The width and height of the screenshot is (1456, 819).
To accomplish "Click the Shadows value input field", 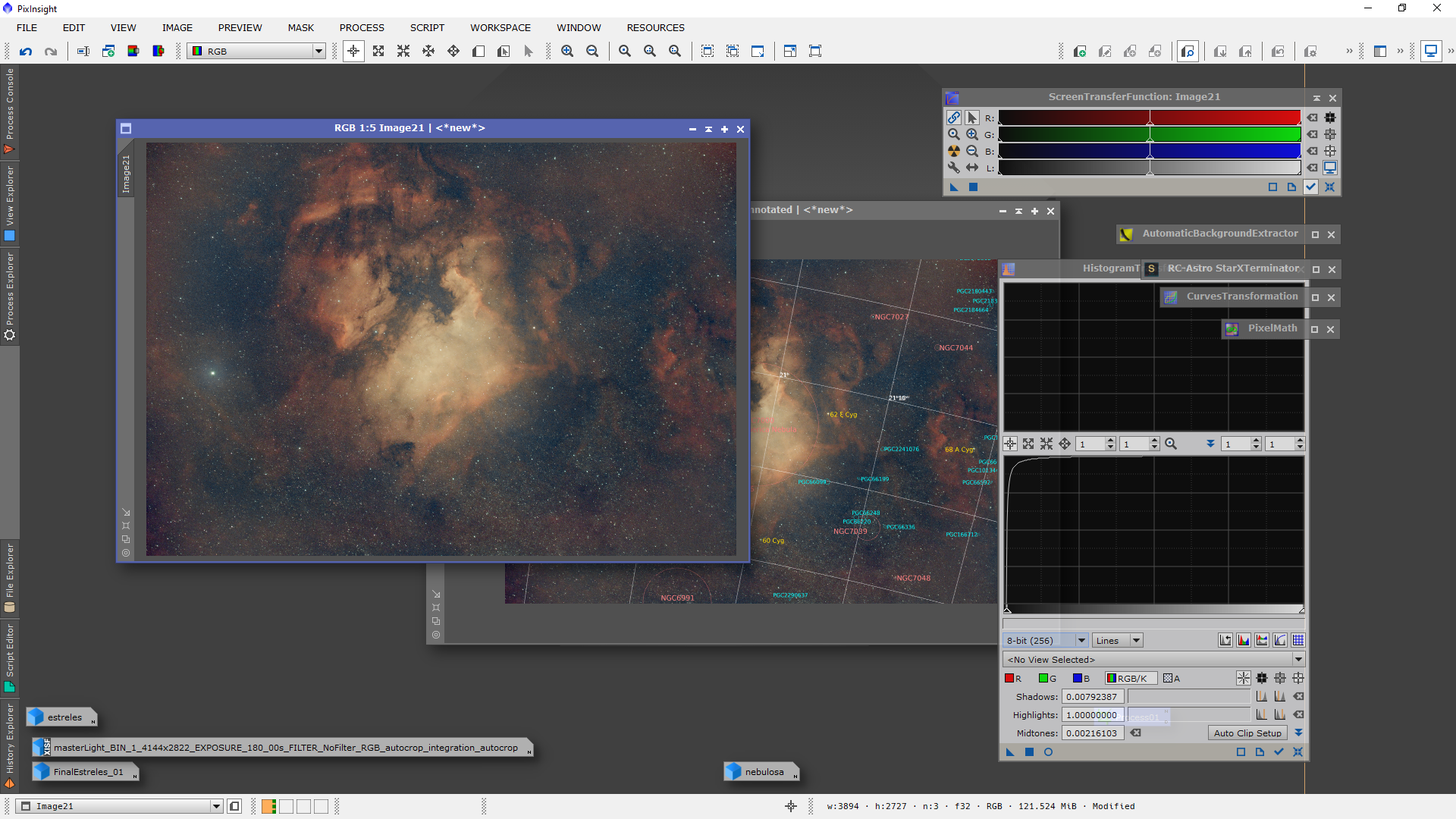I will pos(1091,696).
